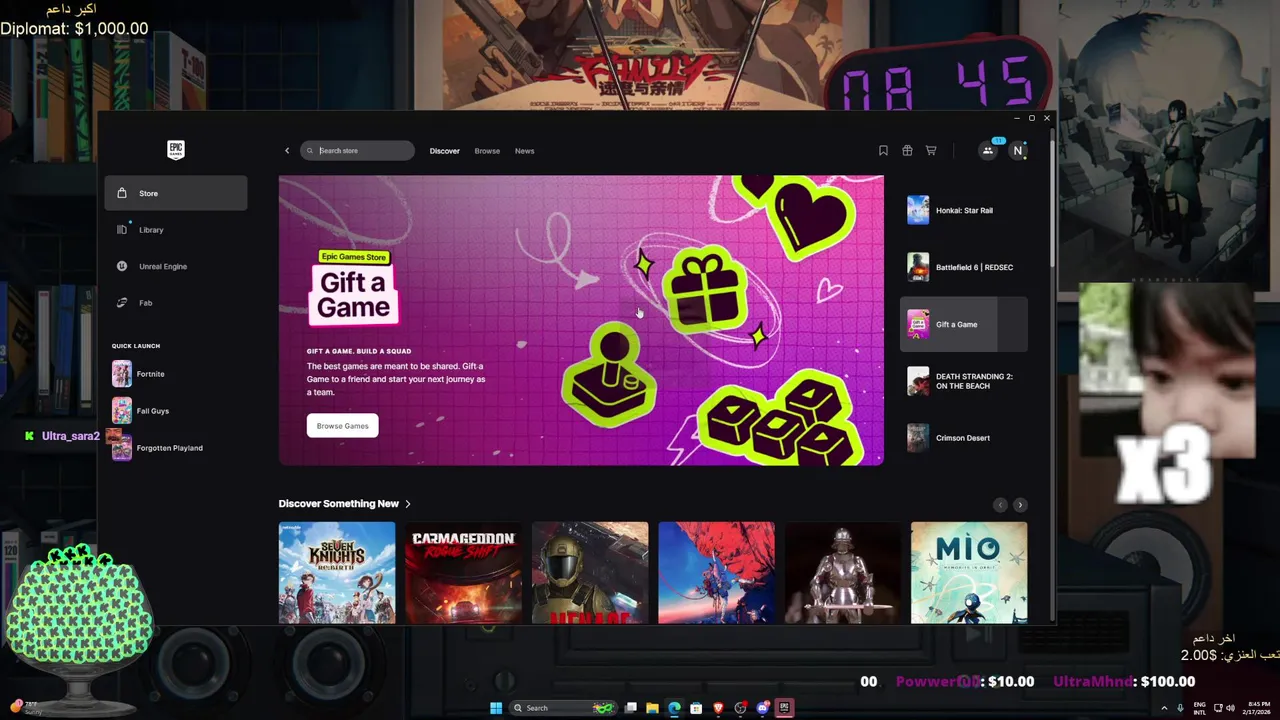Select Battlefield 6 | REDSEC in the carousel list
Image resolution: width=1280 pixels, height=720 pixels.
[x=964, y=267]
